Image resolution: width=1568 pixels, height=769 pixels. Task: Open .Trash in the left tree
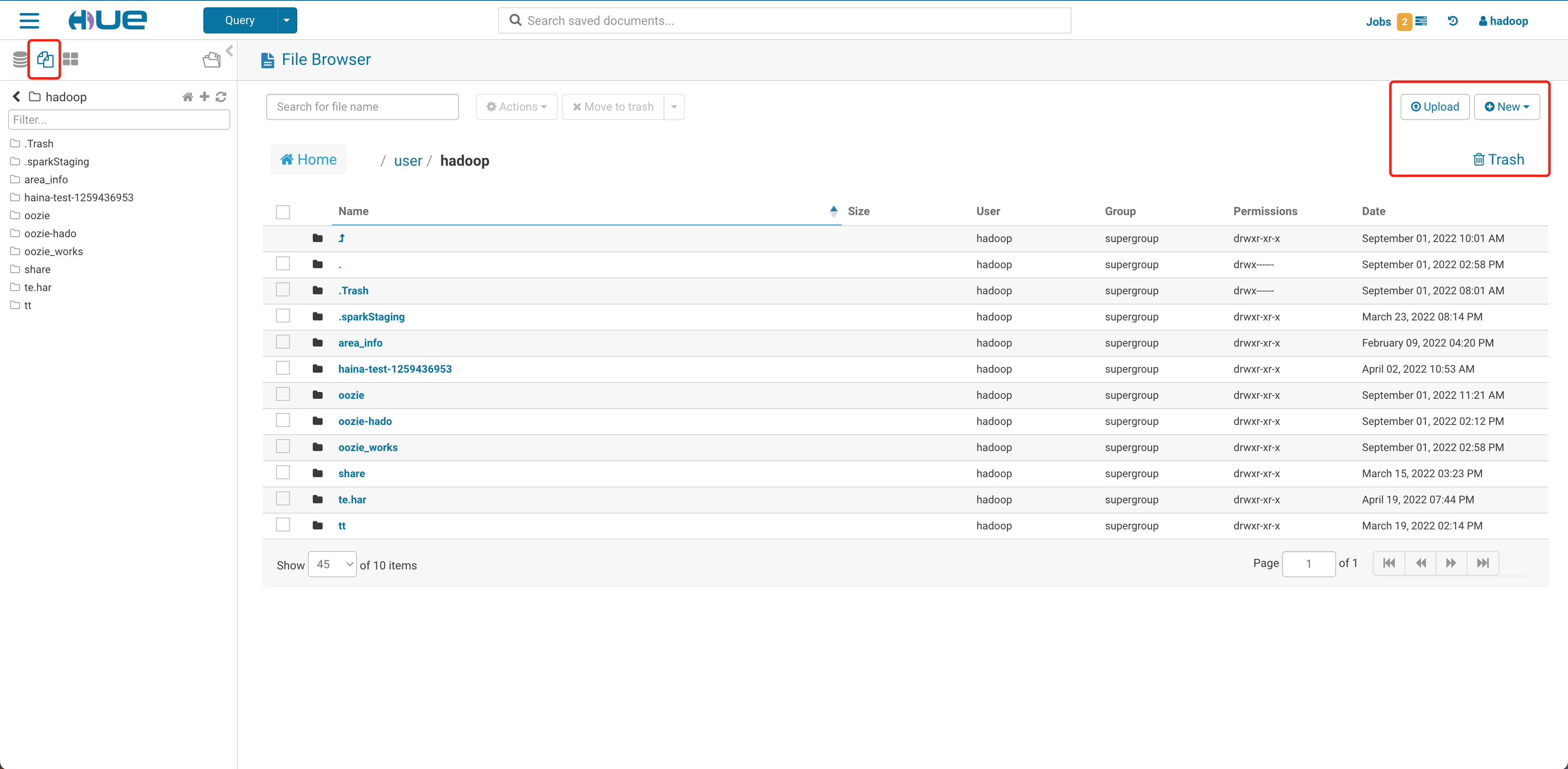click(x=39, y=144)
